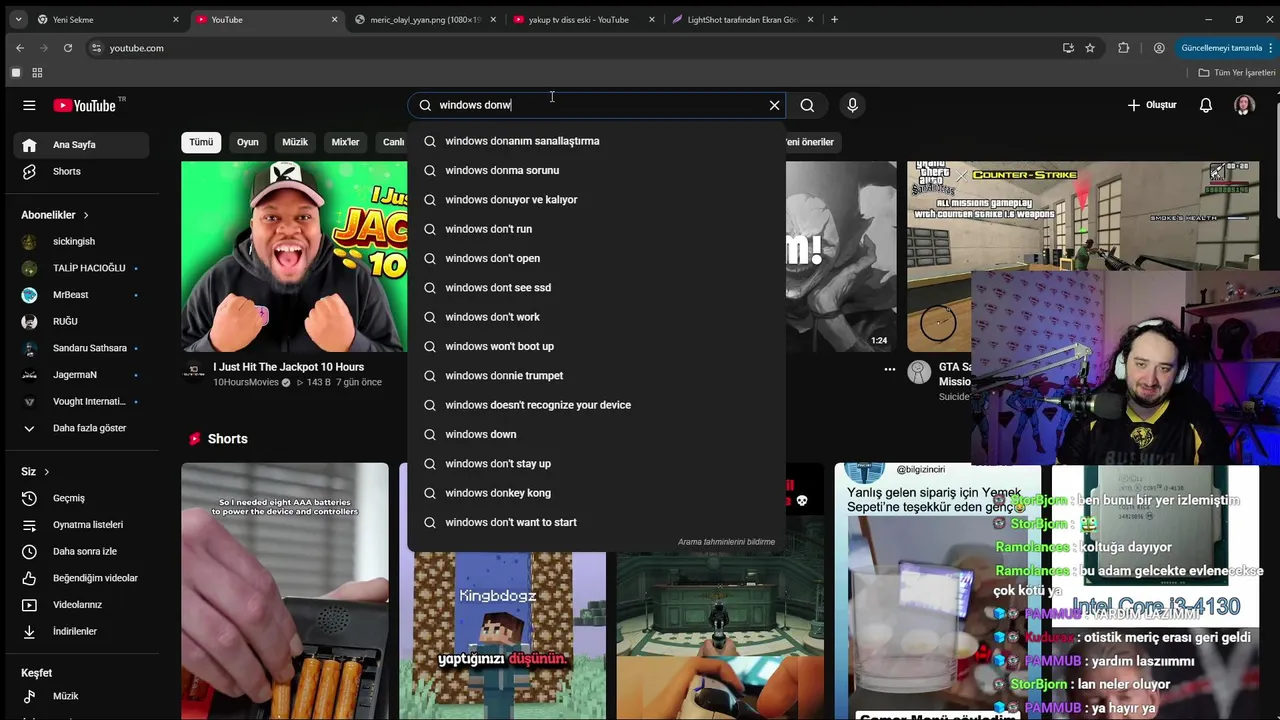Open Müzik under Keşfet

point(82,696)
